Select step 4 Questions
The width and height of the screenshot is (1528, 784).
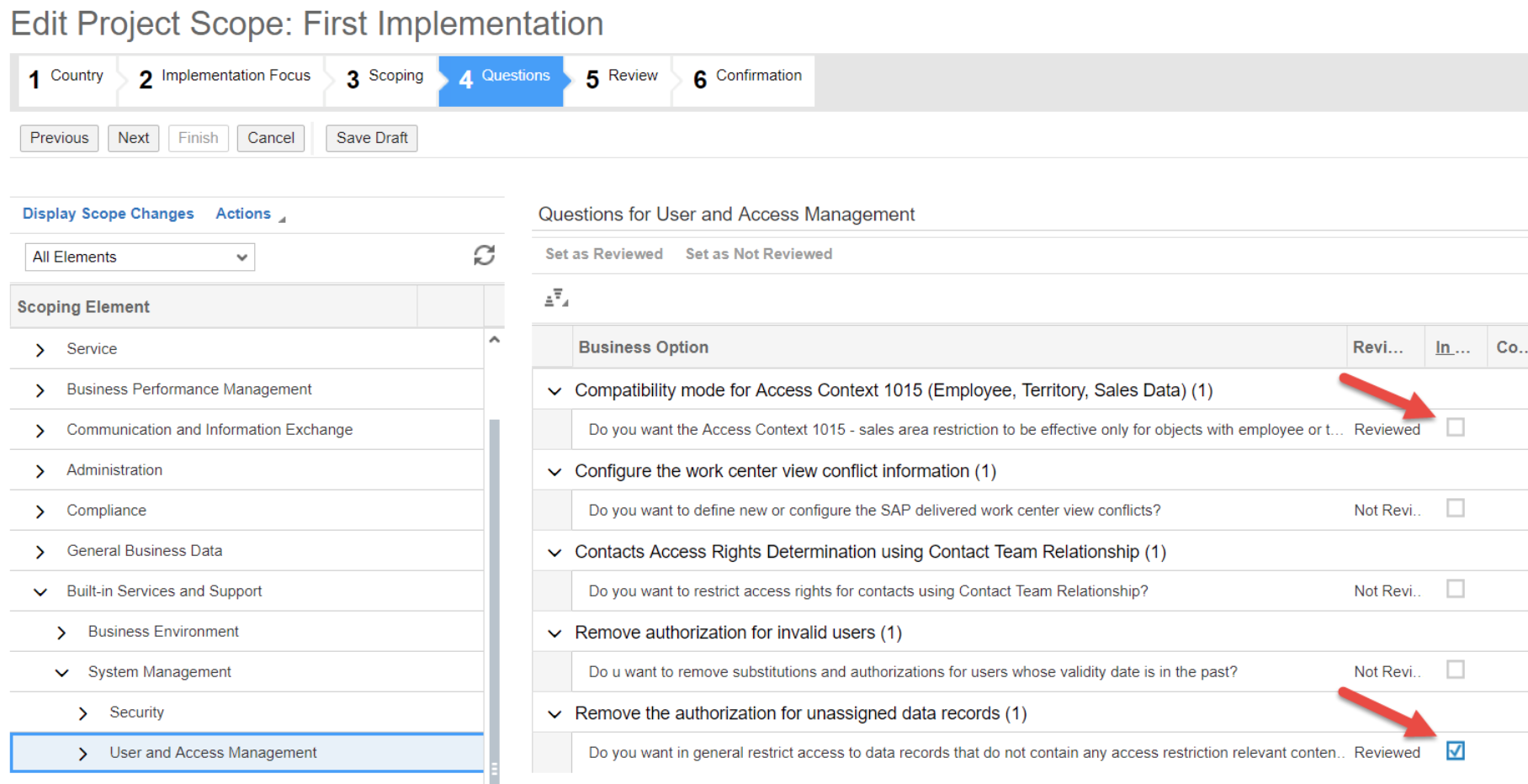tap(503, 80)
